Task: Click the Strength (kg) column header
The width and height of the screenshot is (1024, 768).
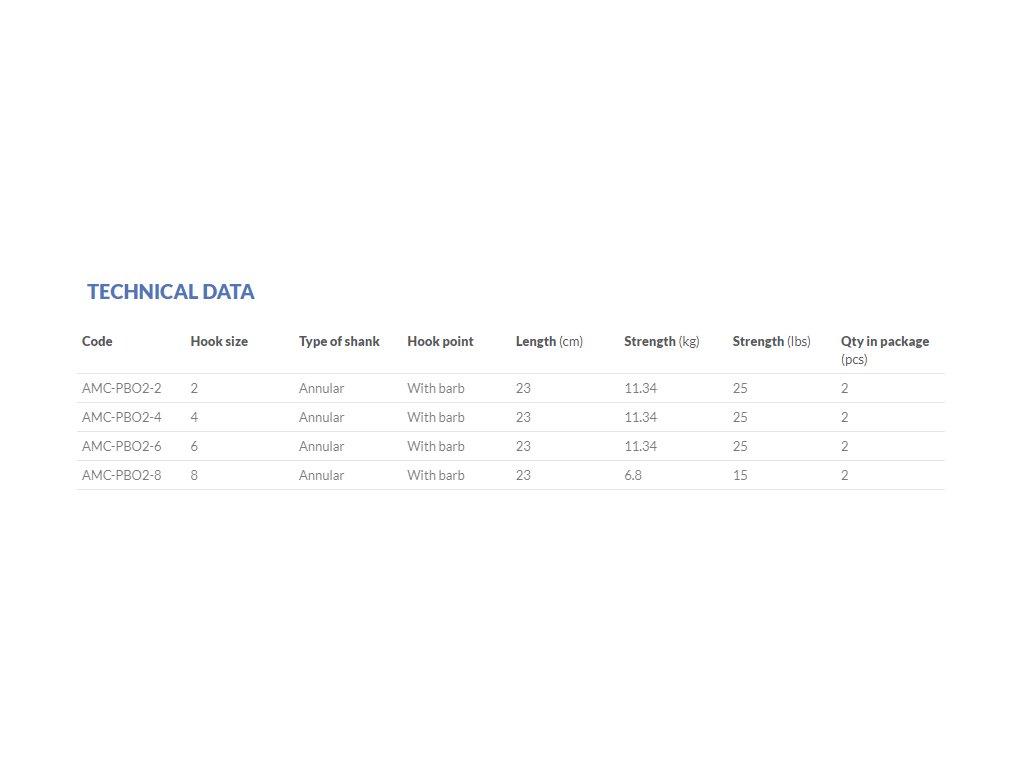Action: tap(661, 341)
